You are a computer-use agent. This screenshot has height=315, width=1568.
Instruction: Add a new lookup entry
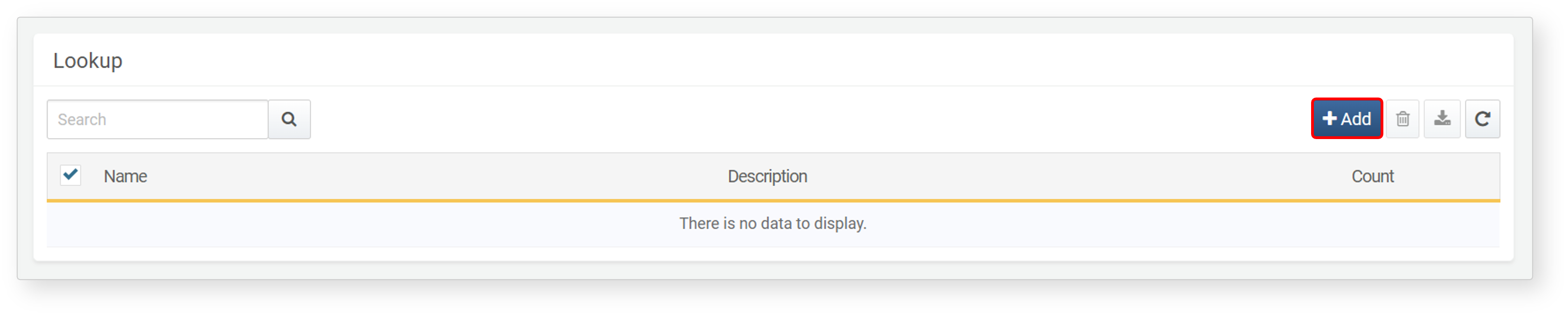pyautogui.click(x=1347, y=119)
